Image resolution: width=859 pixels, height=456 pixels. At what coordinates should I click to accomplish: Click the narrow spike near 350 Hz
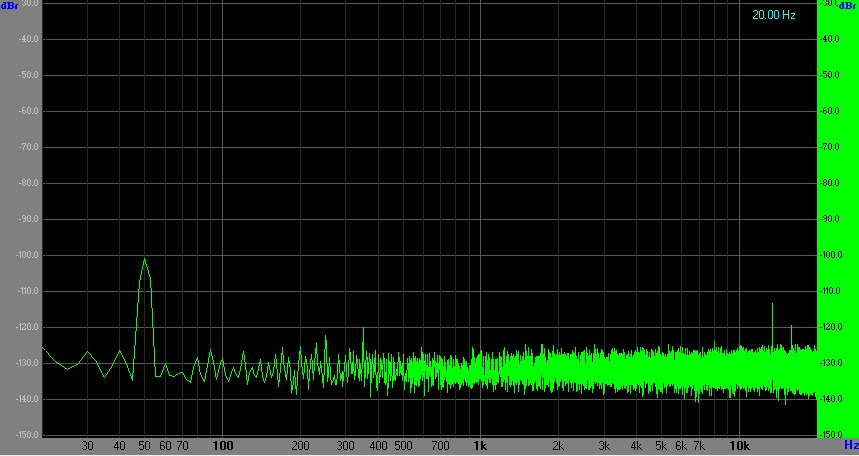click(362, 330)
